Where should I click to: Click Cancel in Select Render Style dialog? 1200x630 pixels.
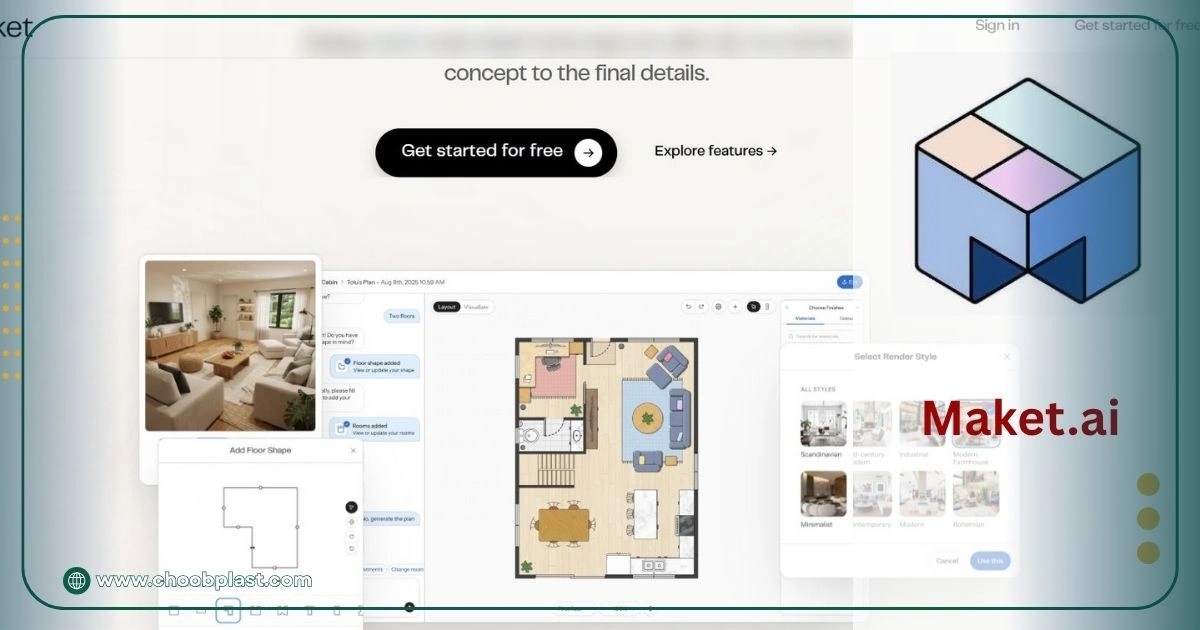pos(947,561)
